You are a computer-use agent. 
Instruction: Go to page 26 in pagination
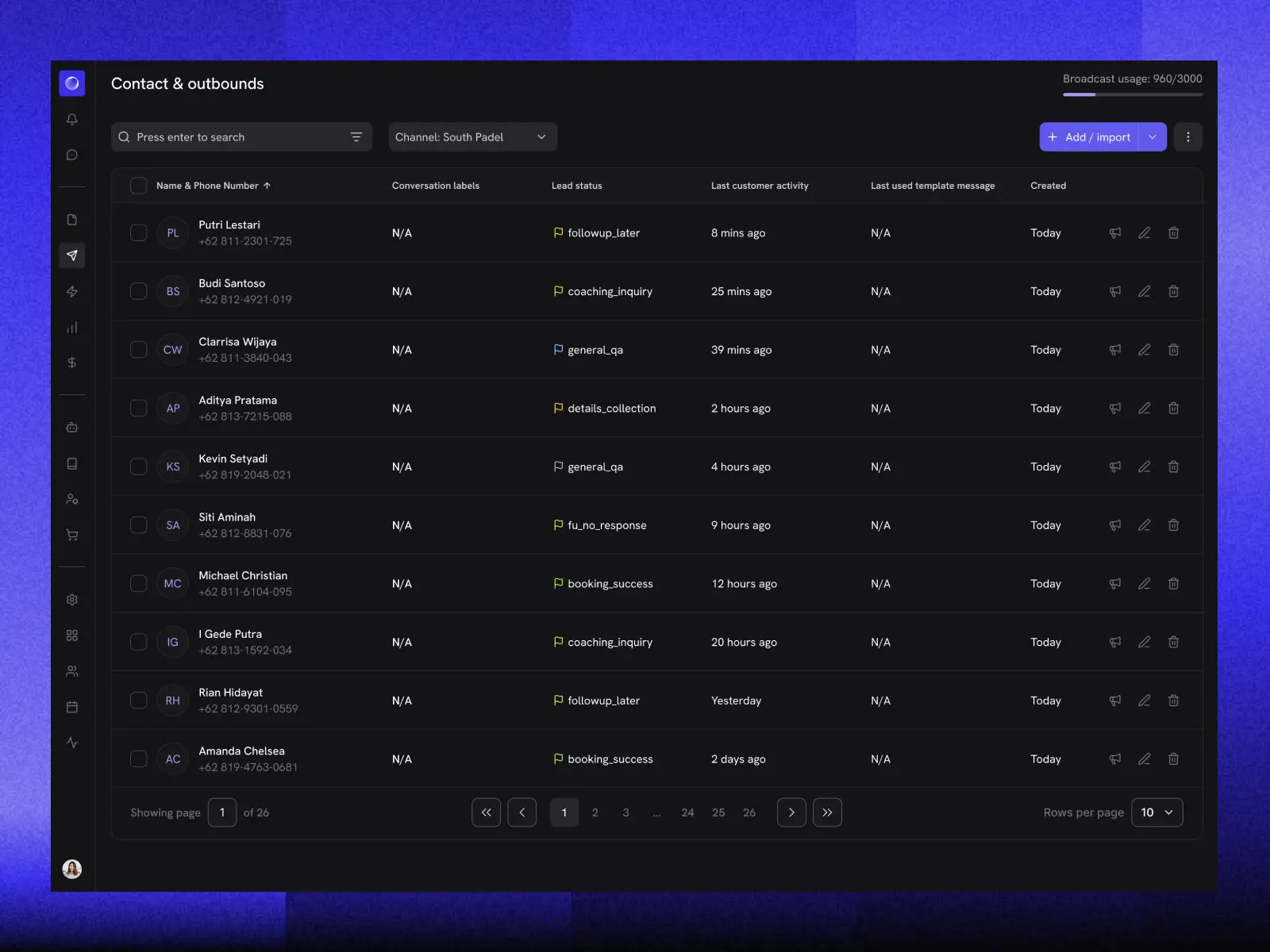[749, 812]
